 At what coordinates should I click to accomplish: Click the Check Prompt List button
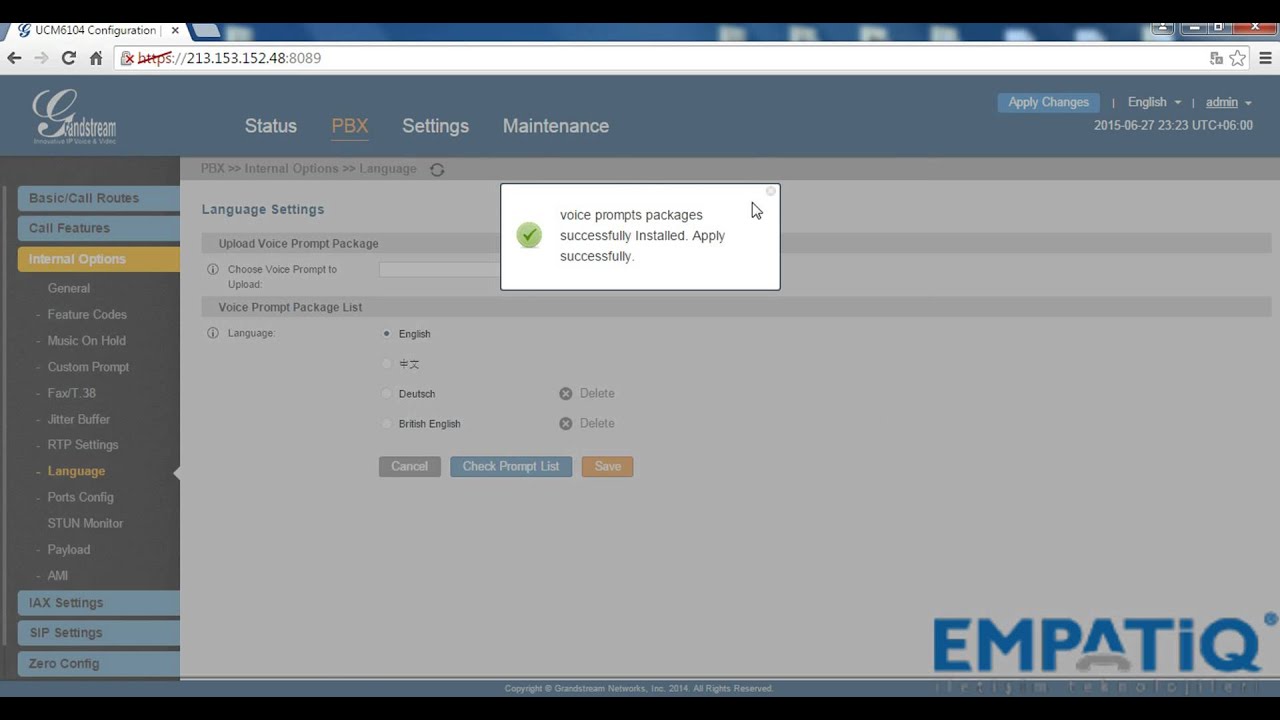pyautogui.click(x=511, y=467)
